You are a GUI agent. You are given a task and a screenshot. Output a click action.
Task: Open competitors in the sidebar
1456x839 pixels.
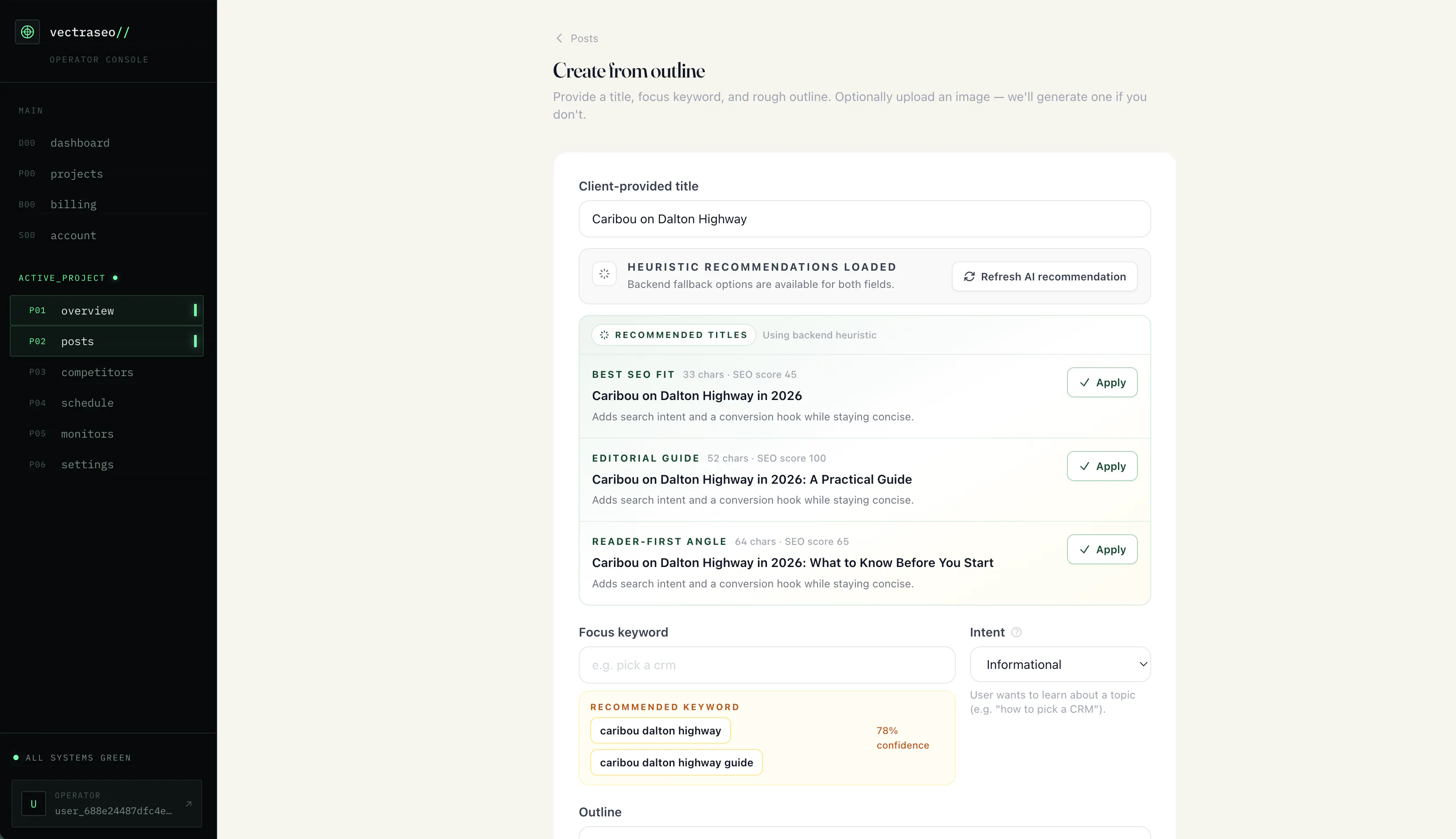coord(107,372)
